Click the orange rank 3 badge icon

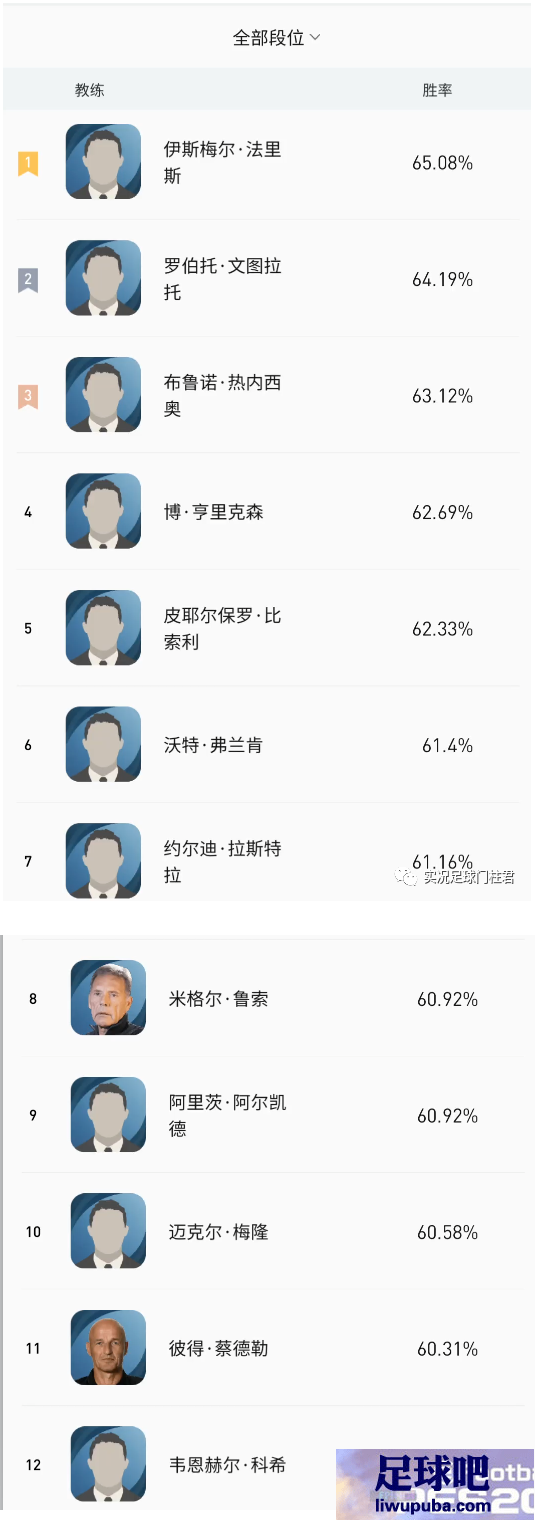[x=28, y=396]
